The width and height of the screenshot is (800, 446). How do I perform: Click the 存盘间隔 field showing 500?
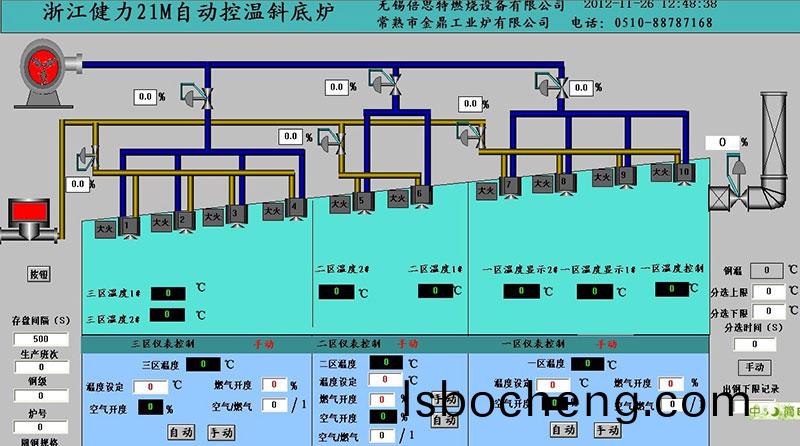click(41, 339)
